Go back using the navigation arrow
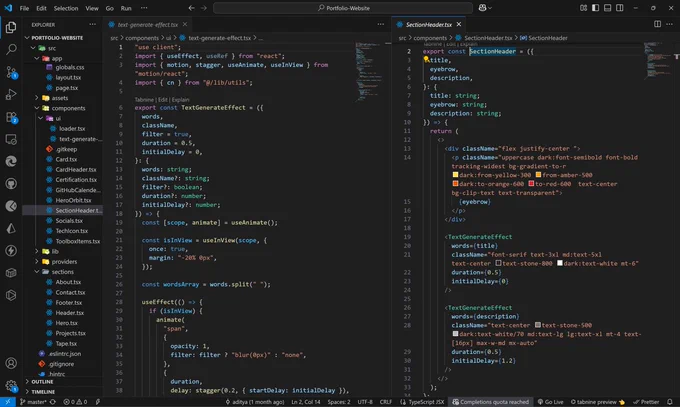Viewport: 680px width, 407px height. pyautogui.click(x=191, y=8)
